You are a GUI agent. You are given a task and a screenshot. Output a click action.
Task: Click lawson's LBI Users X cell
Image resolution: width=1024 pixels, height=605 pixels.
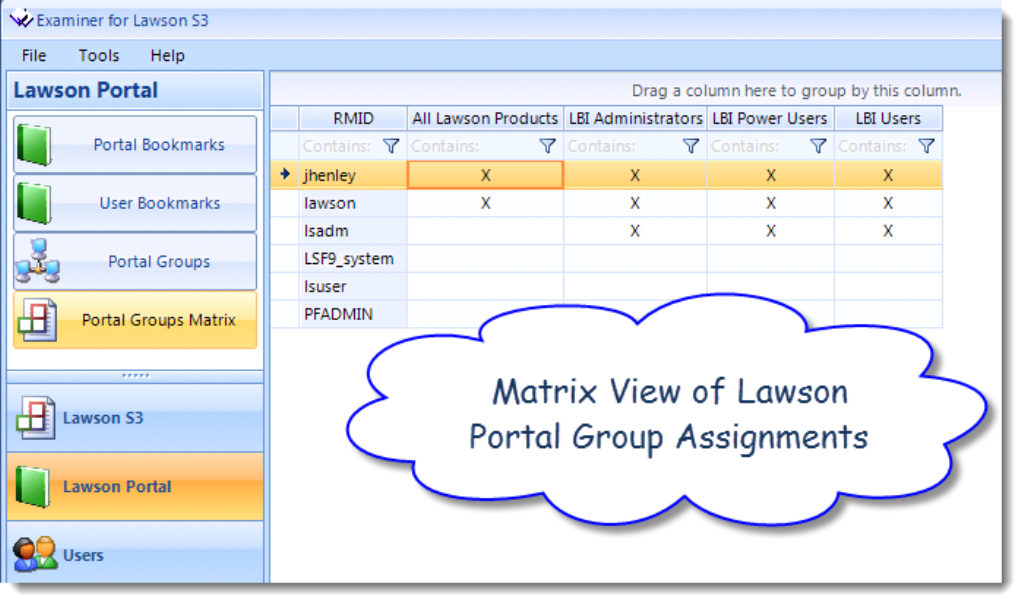click(888, 203)
